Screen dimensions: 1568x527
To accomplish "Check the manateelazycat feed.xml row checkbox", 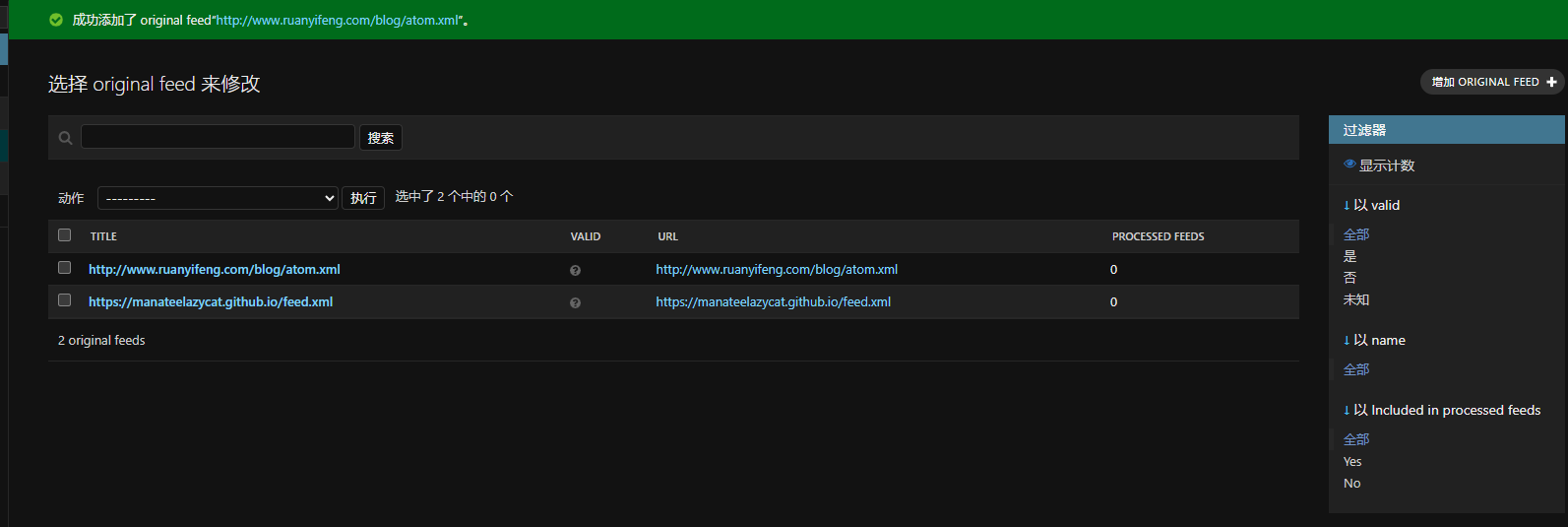I will pyautogui.click(x=65, y=300).
